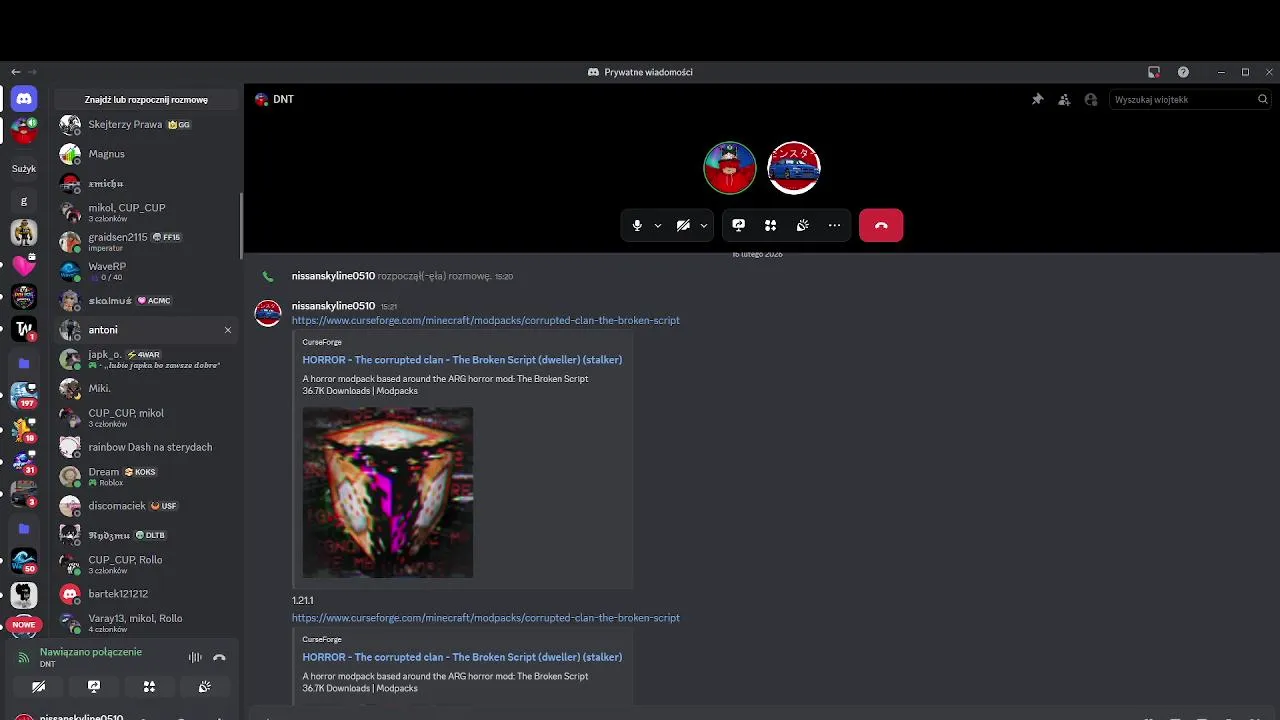Image resolution: width=1280 pixels, height=720 pixels.
Task: Open discomaciek conversation
Action: tap(146, 506)
